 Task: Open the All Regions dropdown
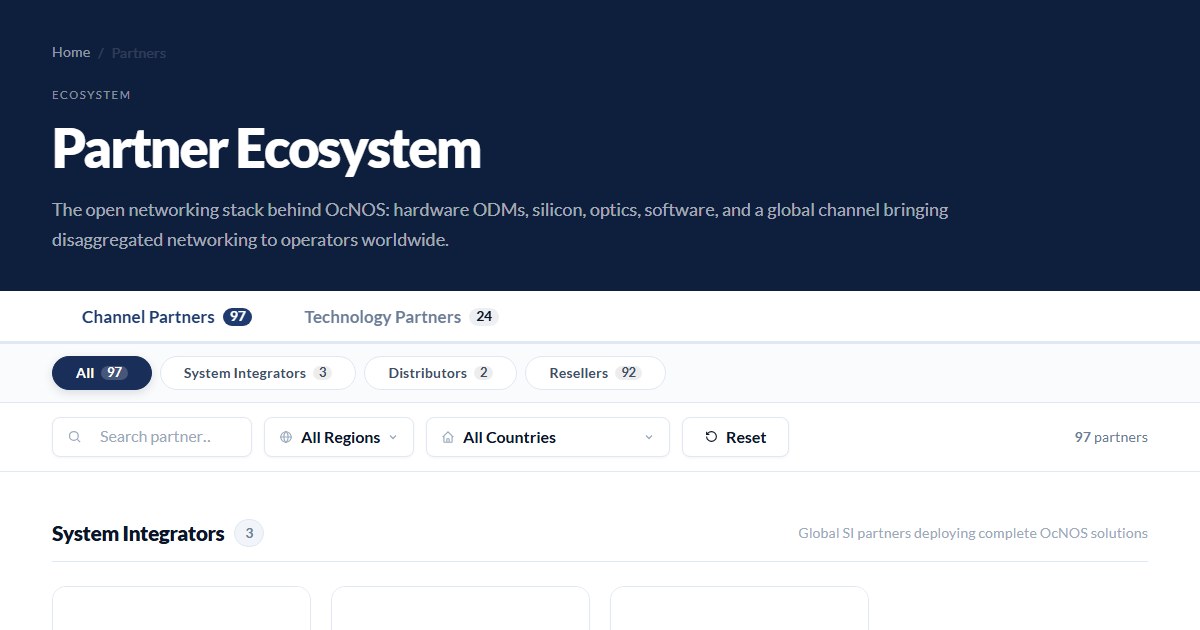pyautogui.click(x=339, y=437)
